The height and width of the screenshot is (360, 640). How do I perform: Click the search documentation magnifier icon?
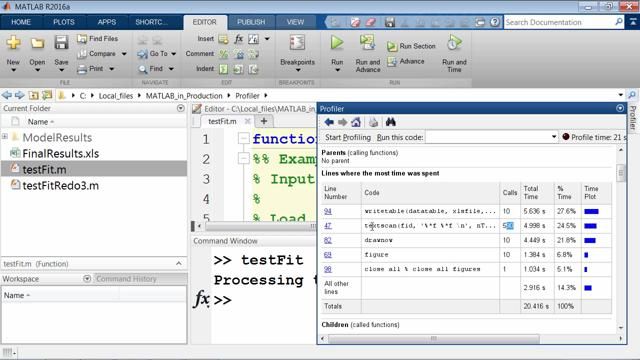tap(619, 22)
